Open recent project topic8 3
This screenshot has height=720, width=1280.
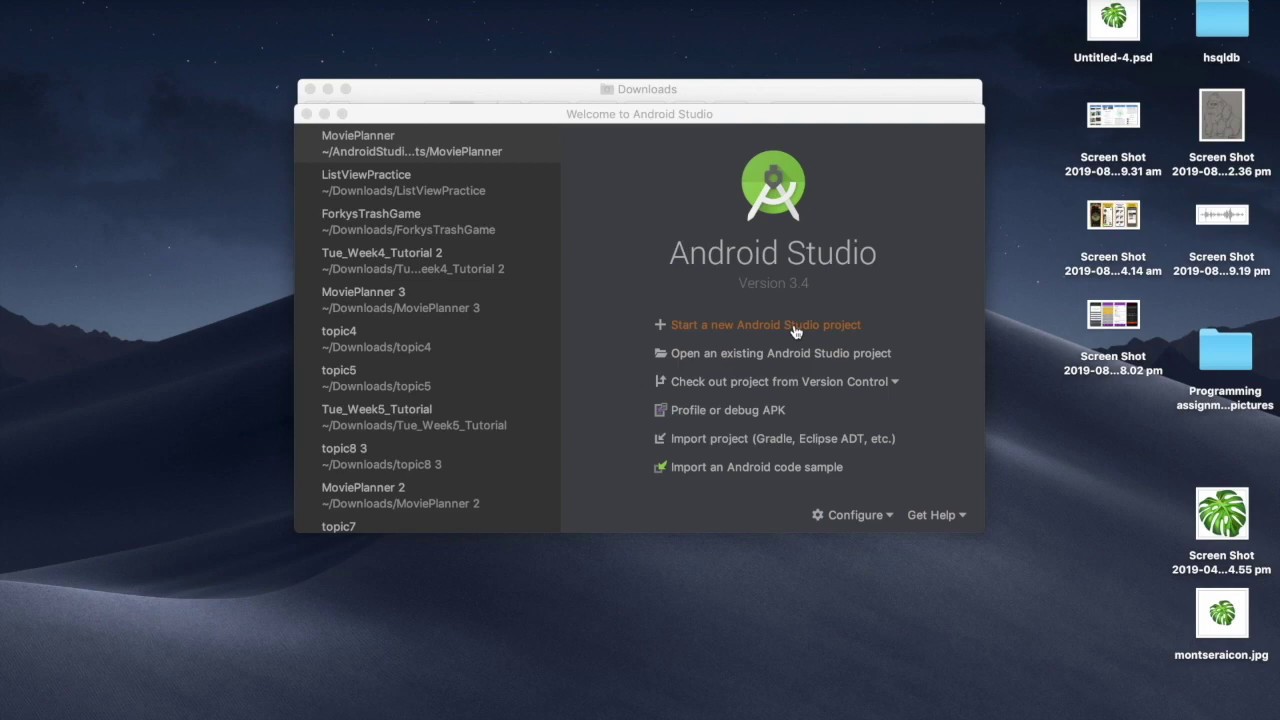[x=428, y=455]
